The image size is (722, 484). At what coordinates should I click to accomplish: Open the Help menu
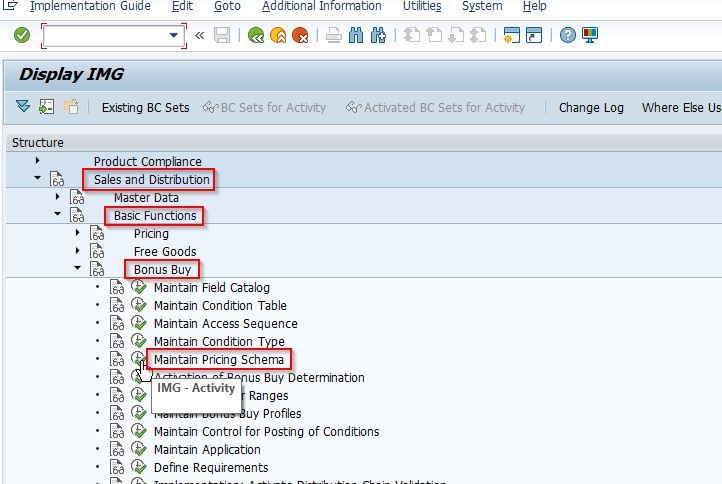pyautogui.click(x=535, y=6)
